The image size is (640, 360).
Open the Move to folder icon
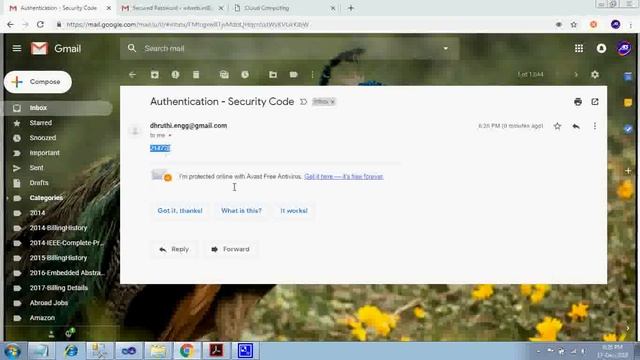pyautogui.click(x=273, y=75)
